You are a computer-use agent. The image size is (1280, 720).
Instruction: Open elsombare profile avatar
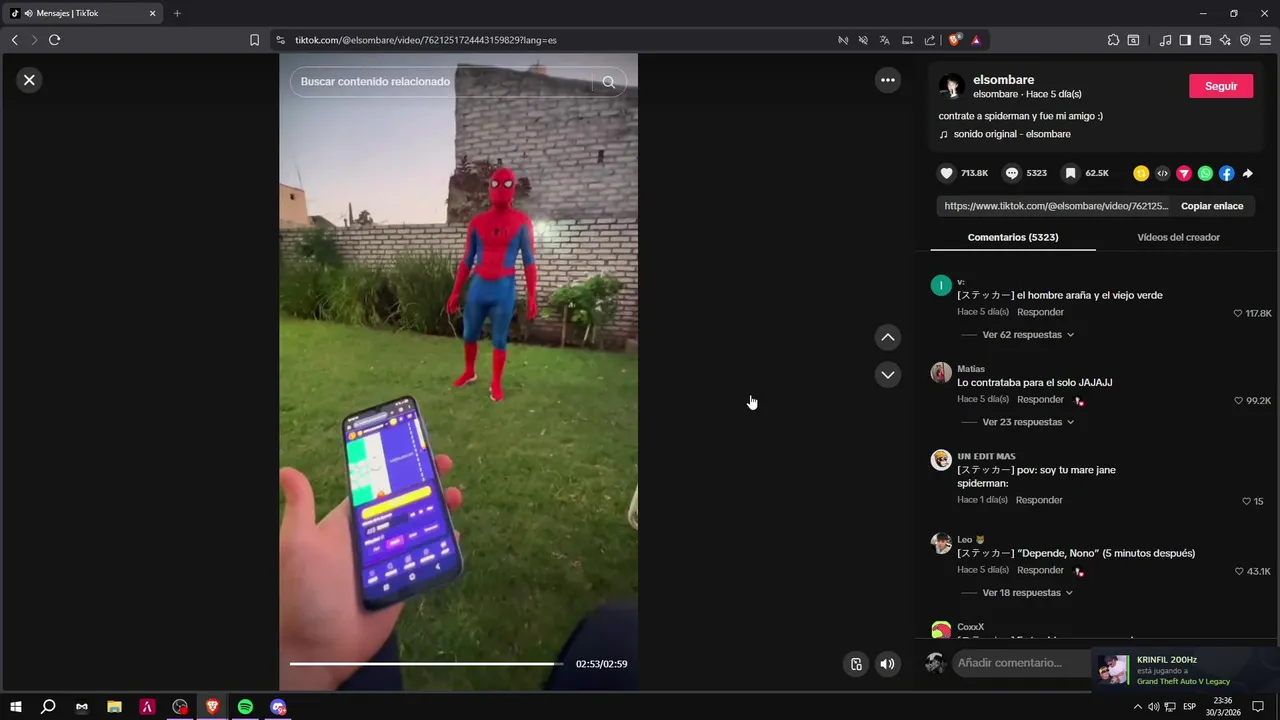[952, 86]
